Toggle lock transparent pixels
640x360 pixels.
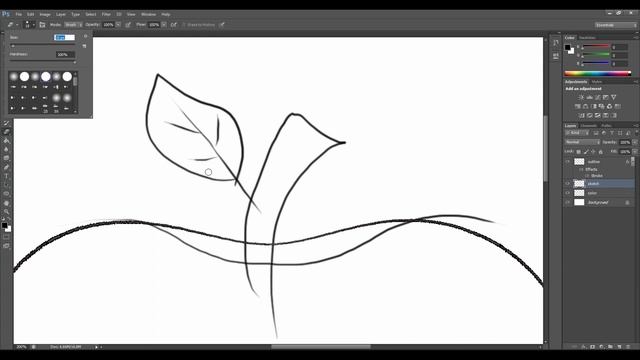coord(578,152)
